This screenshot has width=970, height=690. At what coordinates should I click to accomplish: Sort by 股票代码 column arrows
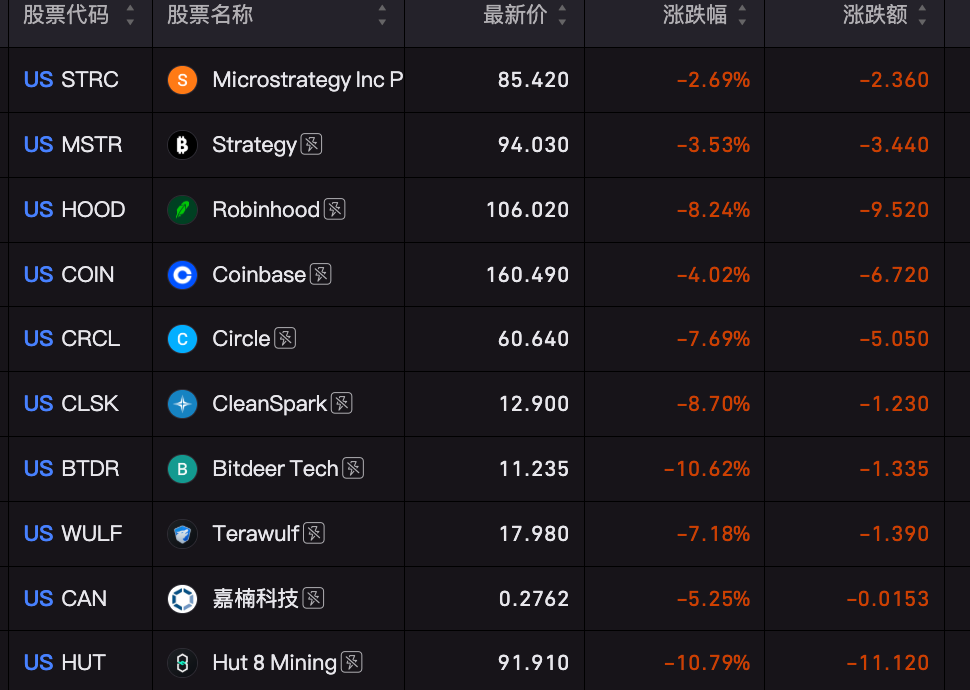[130, 15]
